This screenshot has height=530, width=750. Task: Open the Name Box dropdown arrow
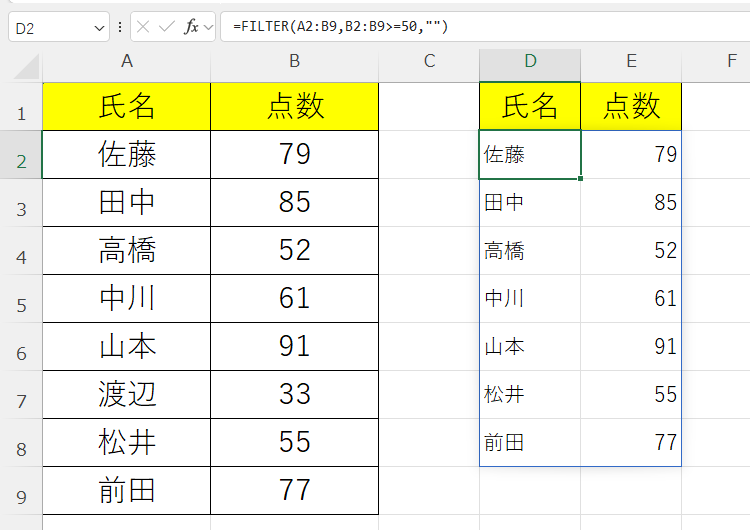(99, 28)
